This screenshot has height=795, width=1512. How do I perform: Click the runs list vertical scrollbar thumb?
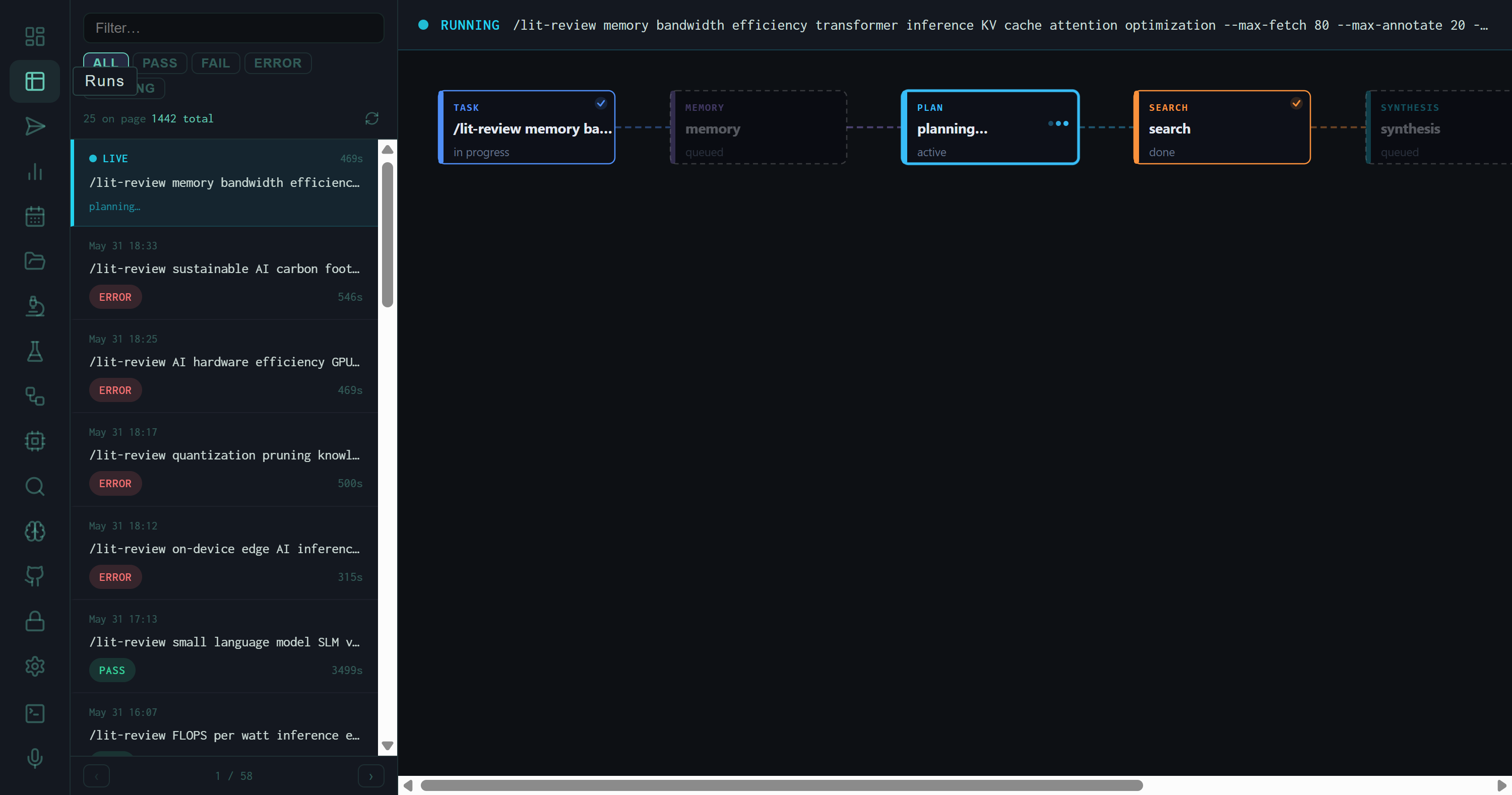(388, 234)
